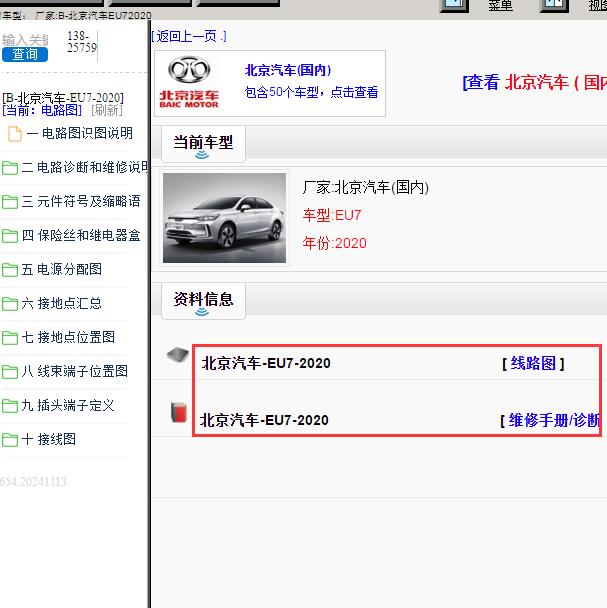This screenshot has width=607, height=608.
Task: Expand 六 接地点汇总 folder
Action: pos(62,303)
